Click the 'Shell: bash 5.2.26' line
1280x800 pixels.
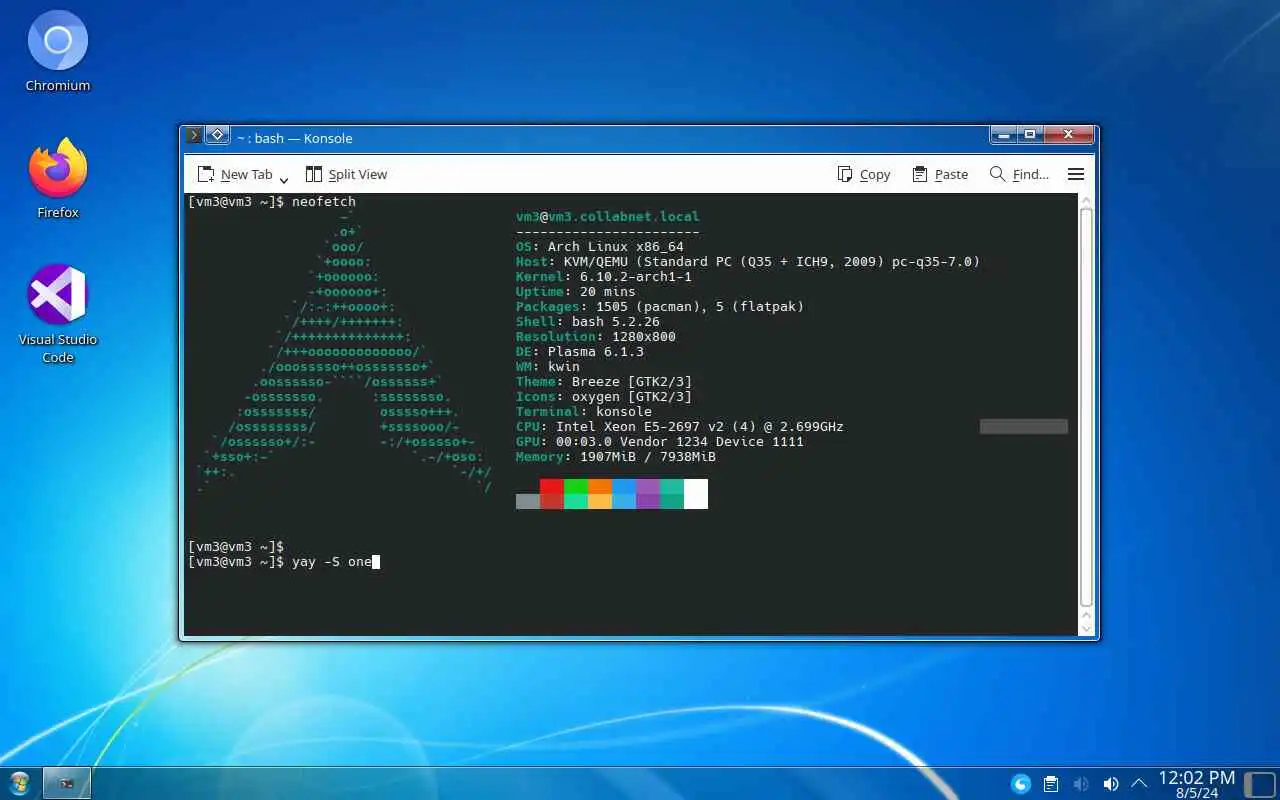(x=588, y=321)
